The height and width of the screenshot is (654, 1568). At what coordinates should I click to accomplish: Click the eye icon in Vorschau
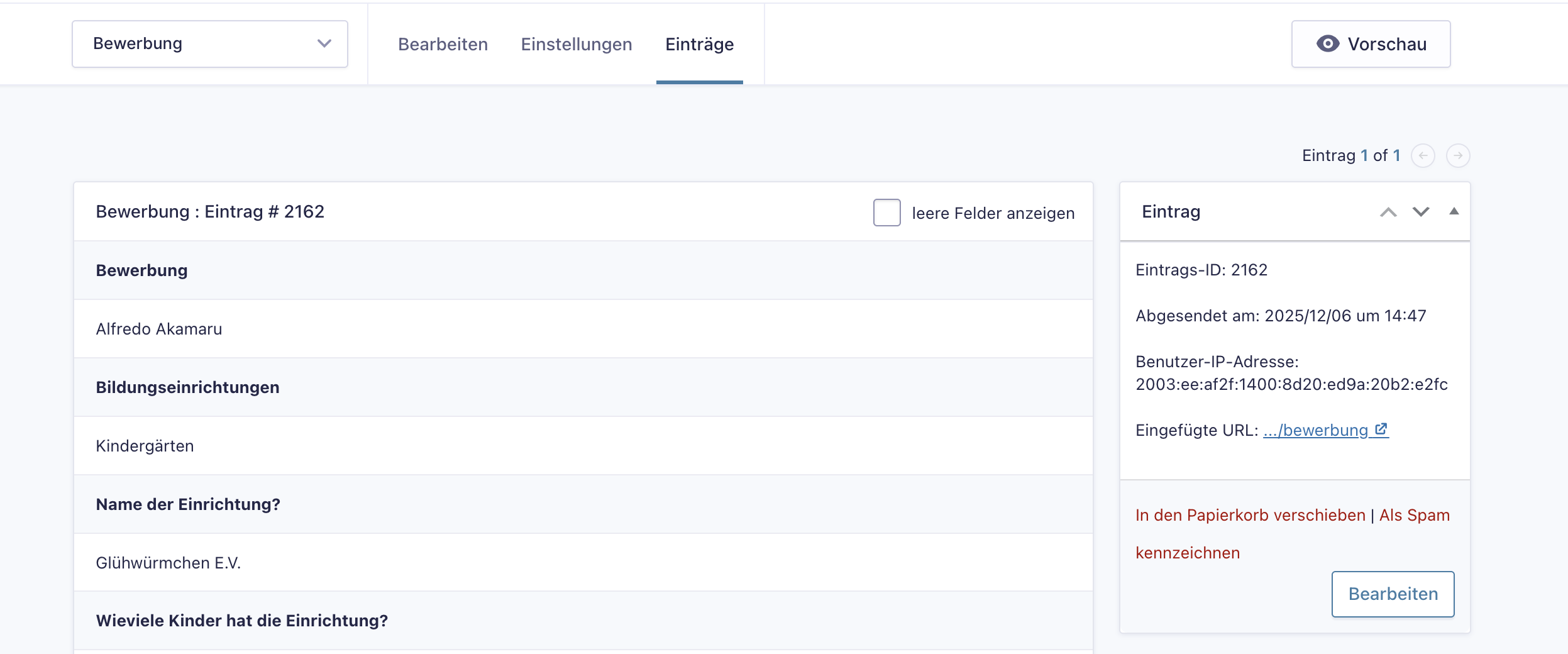(1327, 44)
